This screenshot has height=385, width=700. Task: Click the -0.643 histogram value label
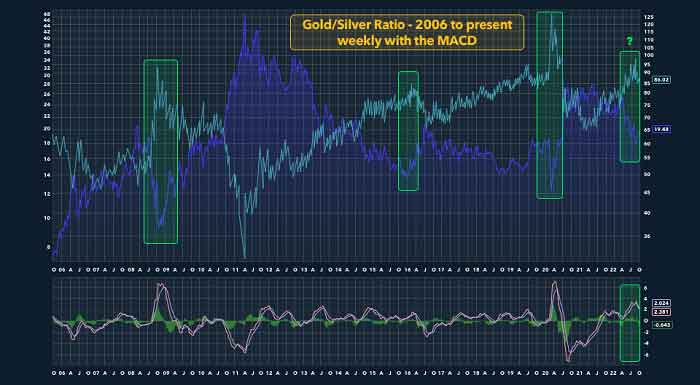(x=661, y=325)
